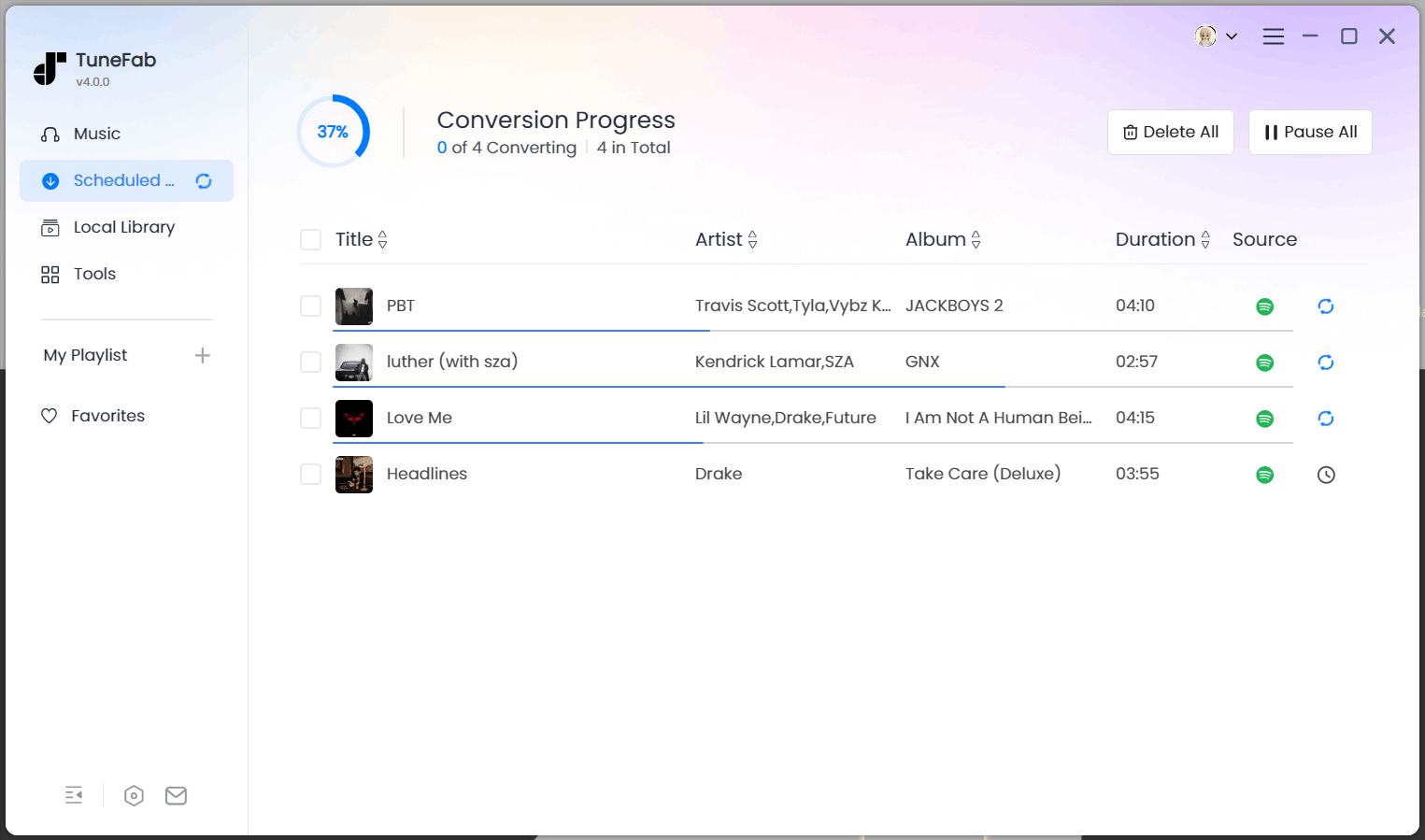
Task: Select all tracks using the header checkbox
Action: click(310, 239)
